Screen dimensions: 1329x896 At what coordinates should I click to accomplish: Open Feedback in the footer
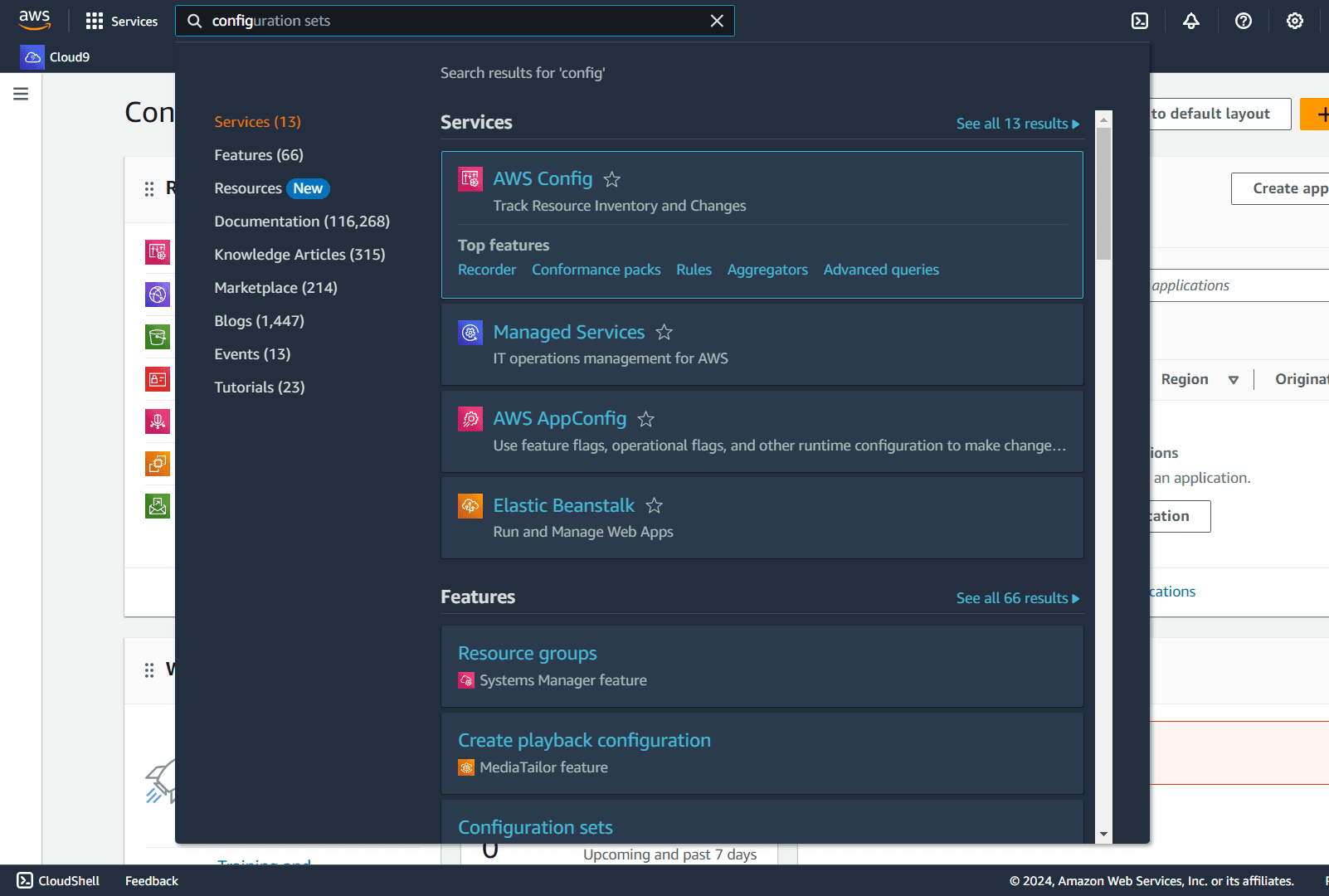click(x=152, y=881)
